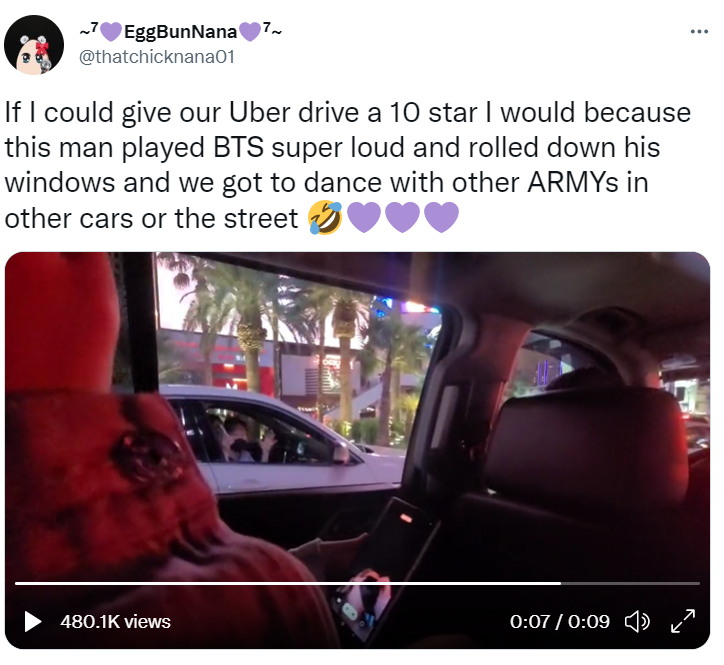Click the purple heart after the EggBunNana name
Screen dimensions: 724x665
tap(250, 31)
